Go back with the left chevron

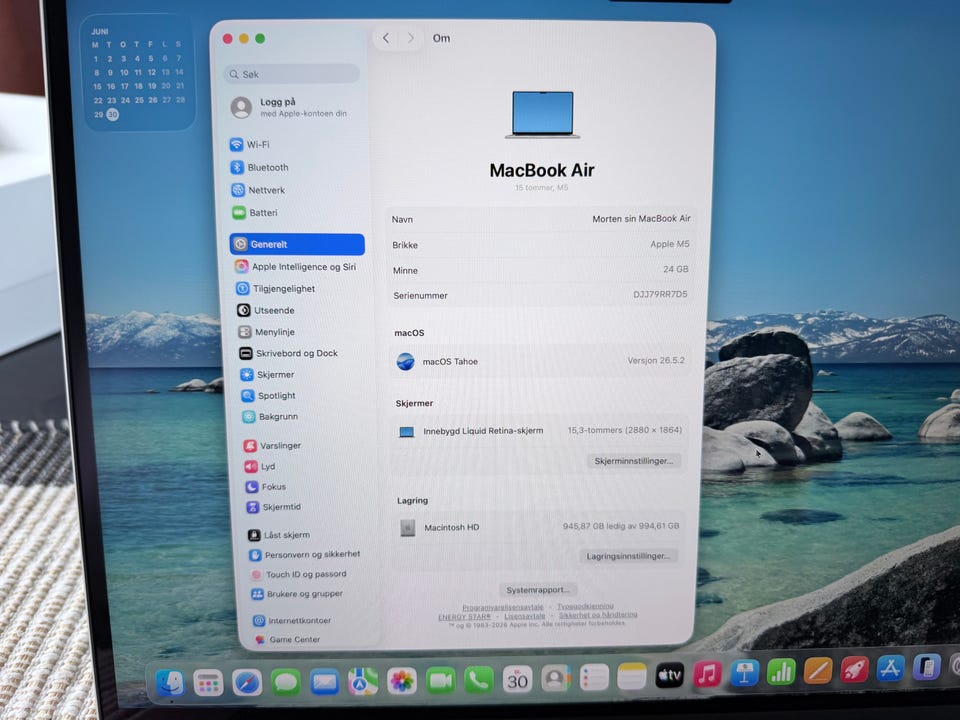pyautogui.click(x=386, y=38)
